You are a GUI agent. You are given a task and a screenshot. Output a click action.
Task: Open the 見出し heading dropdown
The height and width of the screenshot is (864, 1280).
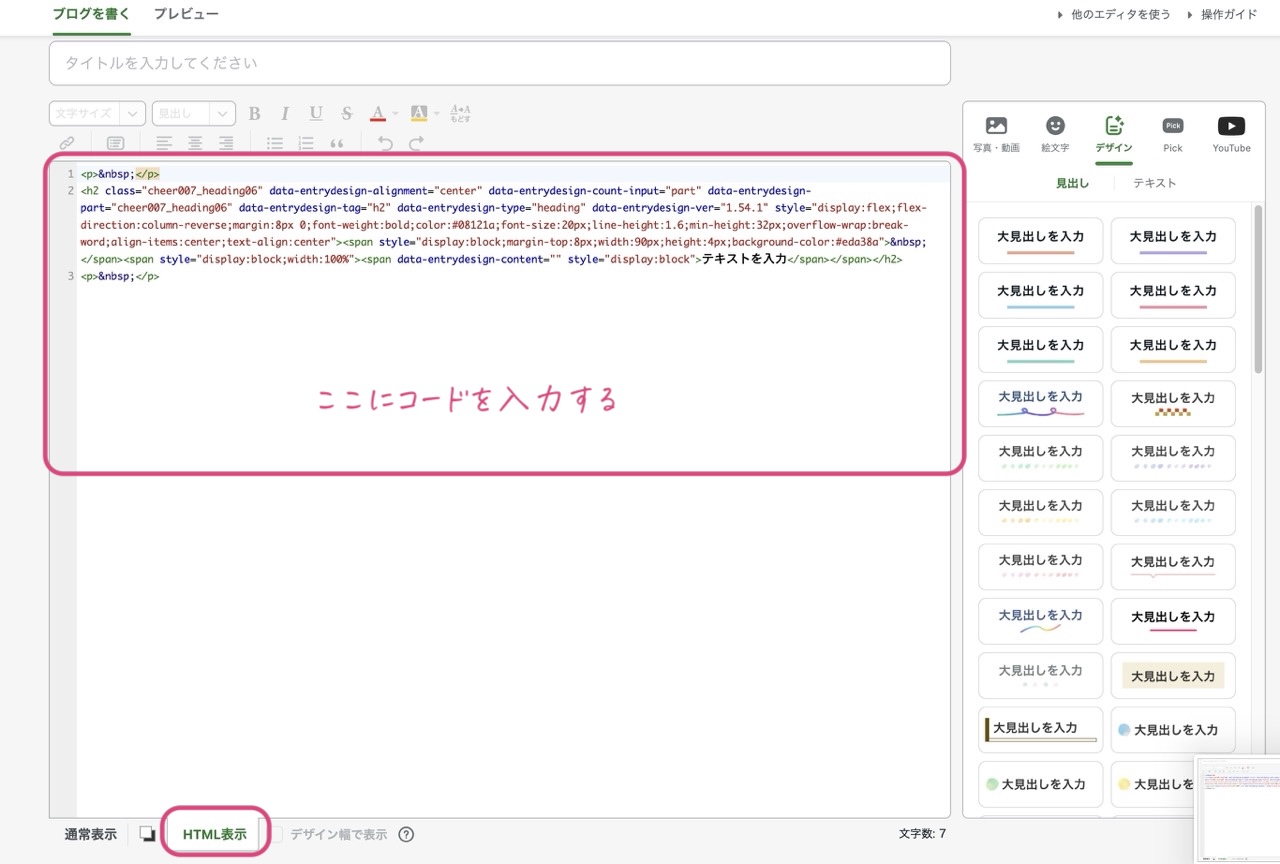(194, 114)
